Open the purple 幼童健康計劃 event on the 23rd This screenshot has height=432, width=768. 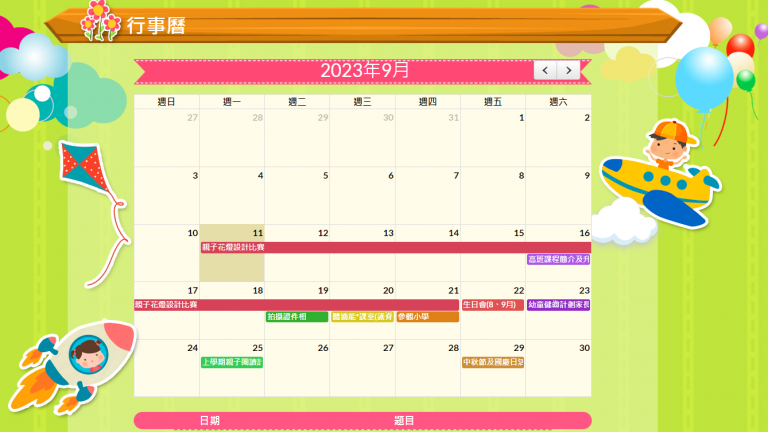point(558,305)
